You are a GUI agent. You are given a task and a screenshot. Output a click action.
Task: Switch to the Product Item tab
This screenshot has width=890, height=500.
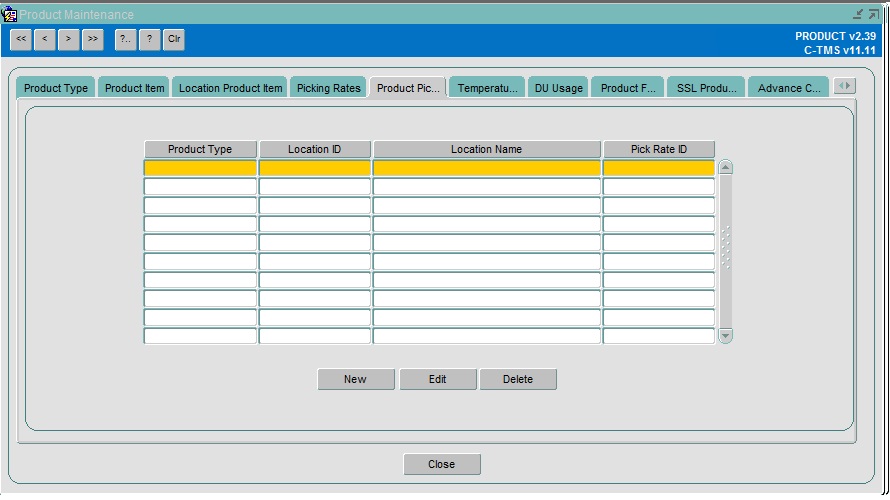click(x=135, y=88)
